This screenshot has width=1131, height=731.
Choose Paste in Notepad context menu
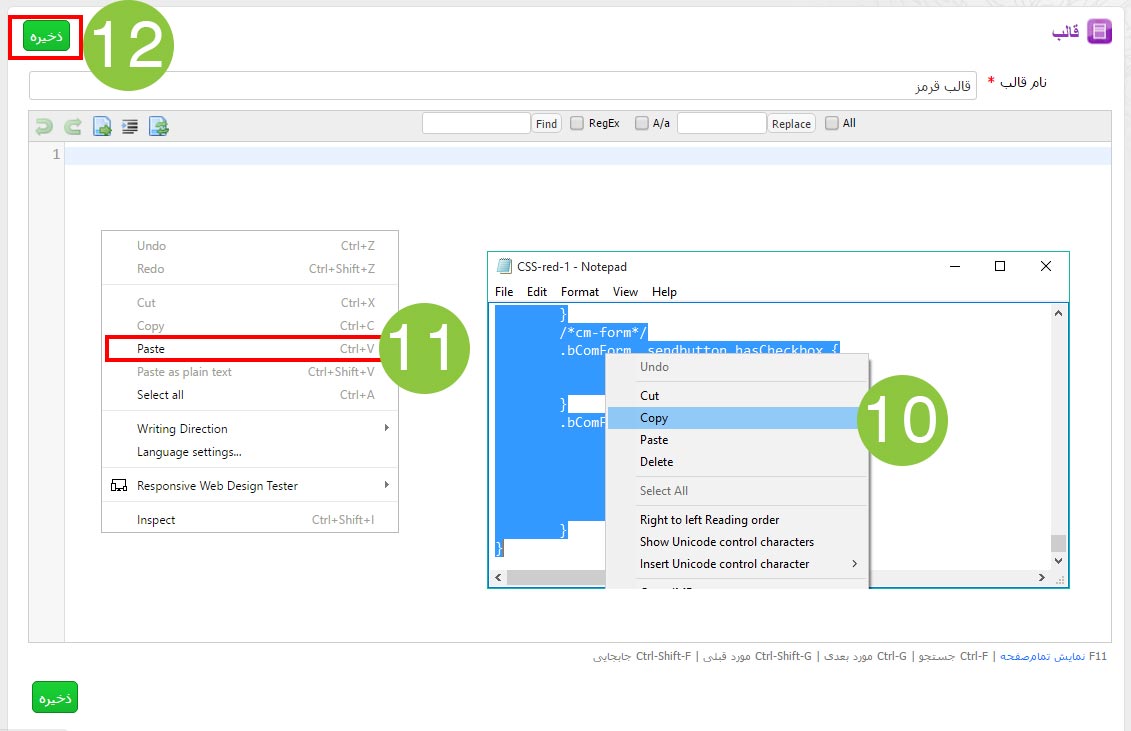[737, 439]
